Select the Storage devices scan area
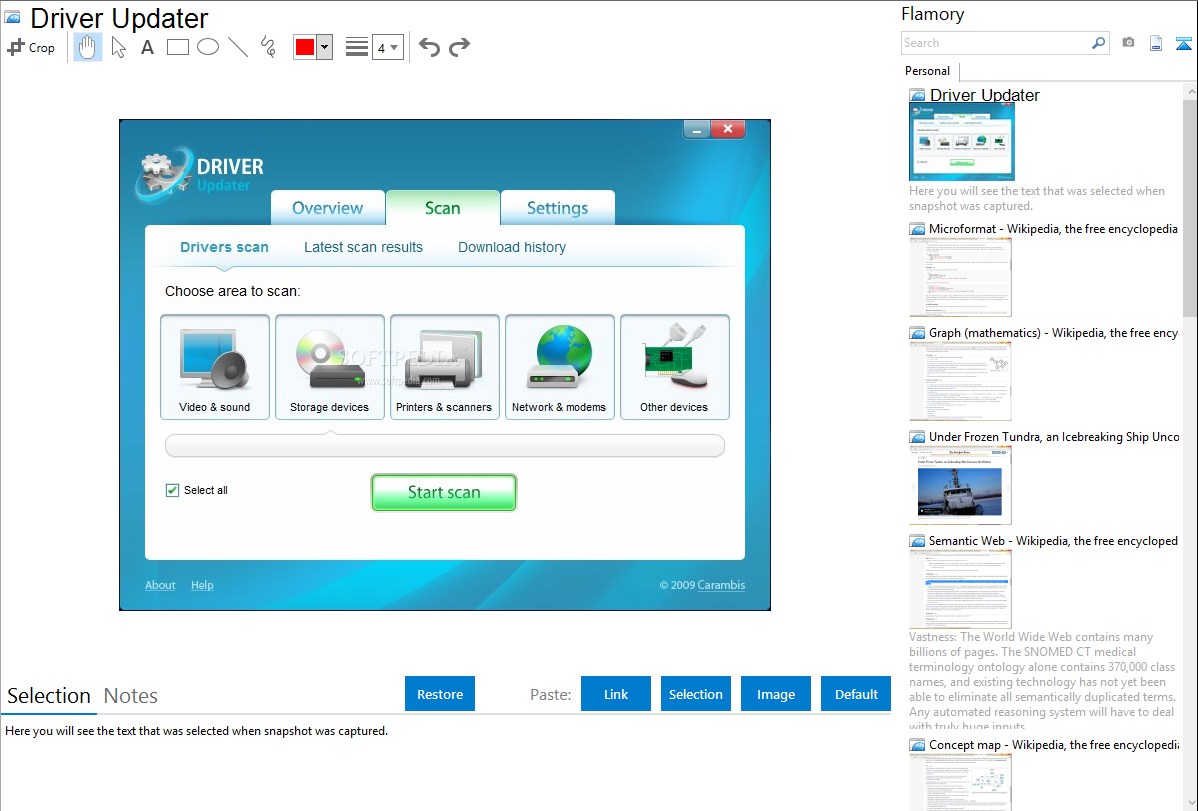1198x811 pixels. coord(329,367)
